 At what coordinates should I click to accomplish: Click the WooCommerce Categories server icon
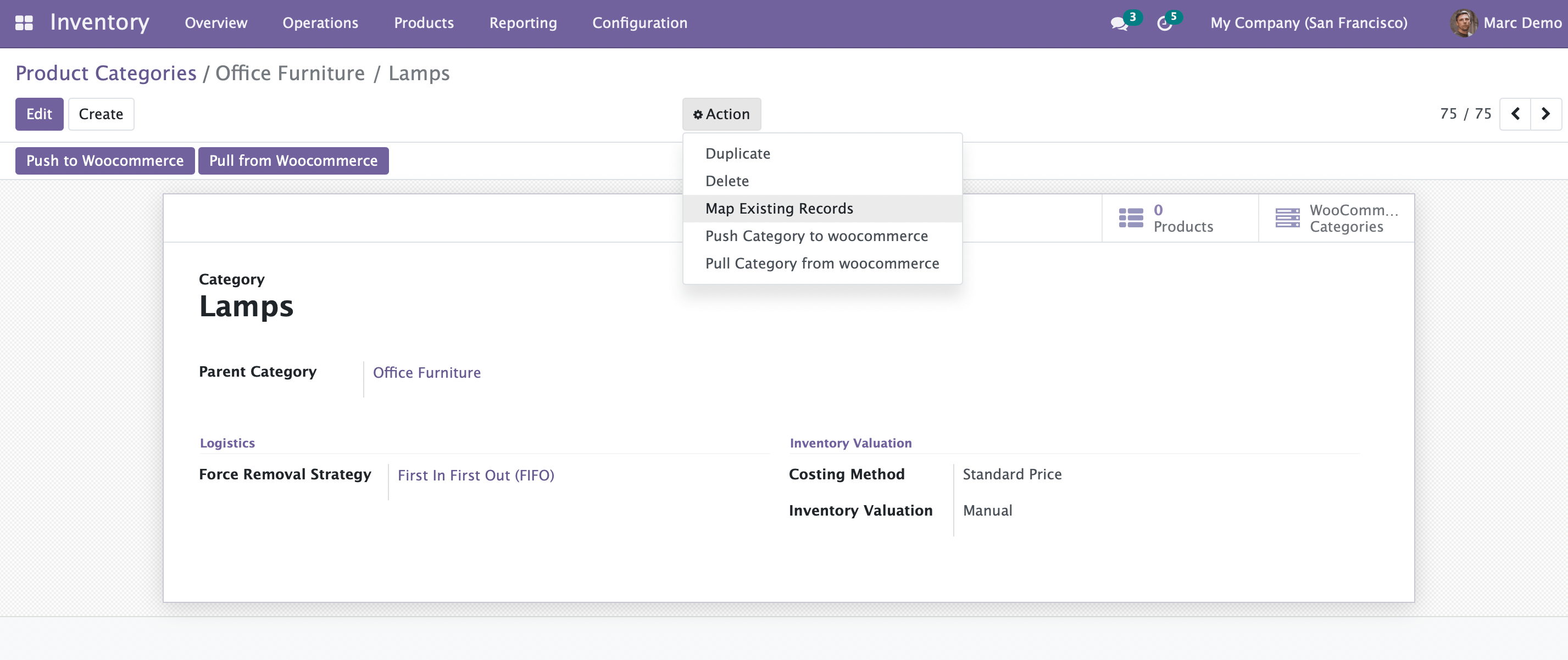point(1287,218)
